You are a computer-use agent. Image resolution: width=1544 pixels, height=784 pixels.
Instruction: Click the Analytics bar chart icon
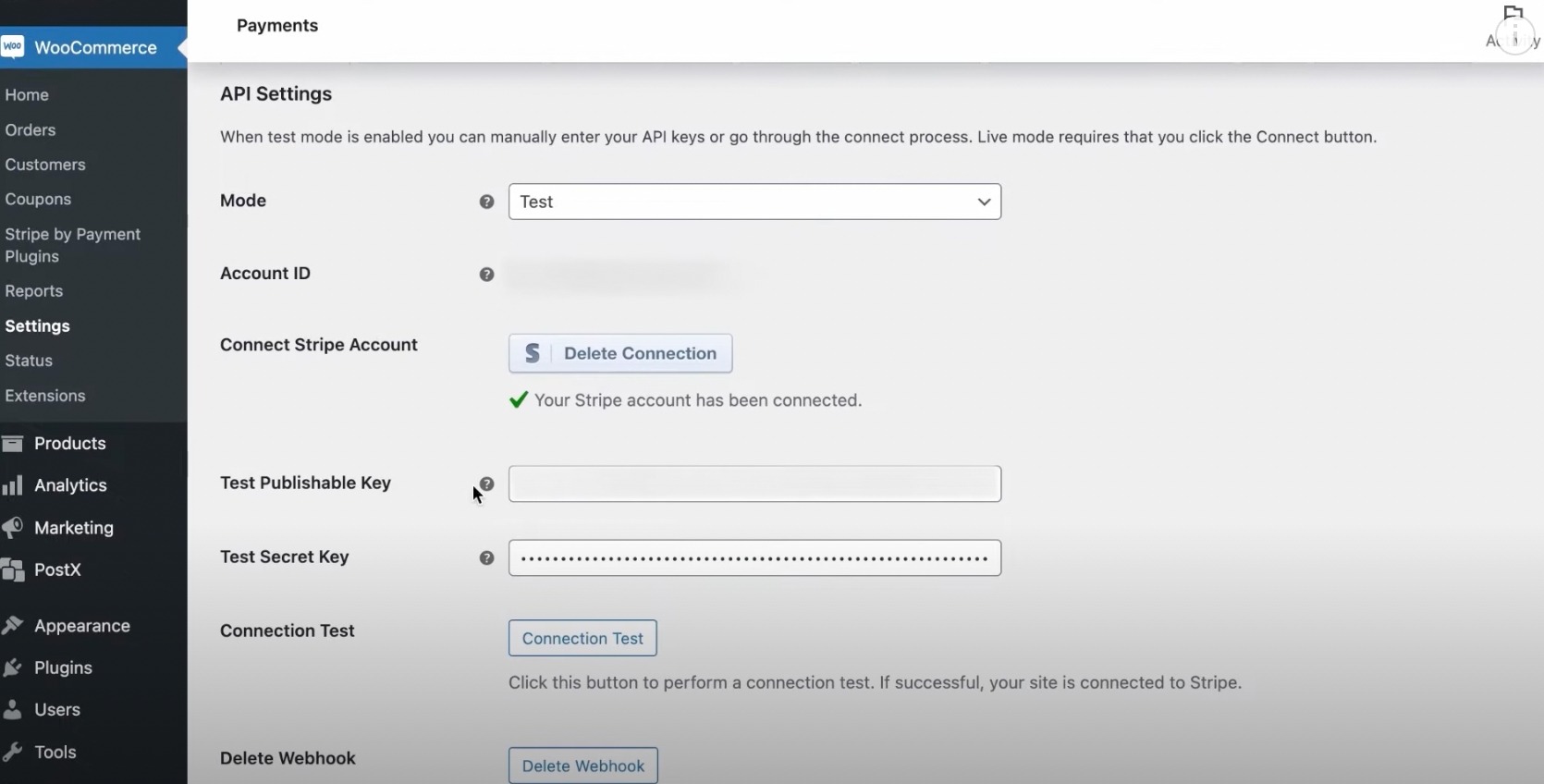(x=12, y=485)
